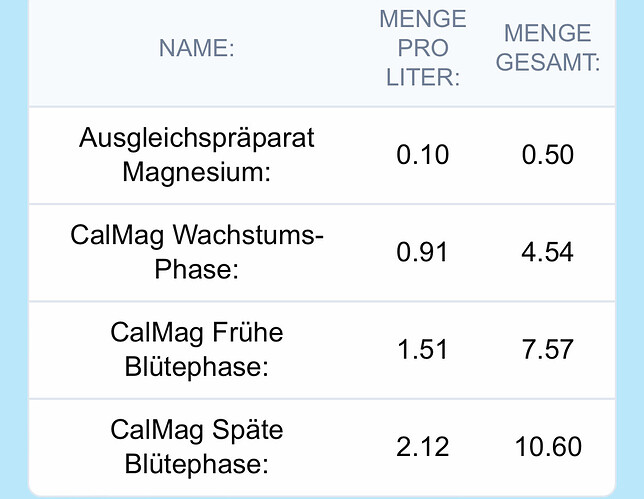This screenshot has width=644, height=499.
Task: Select the Ausgleichspräparat Magnesium name cell
Action: (x=196, y=155)
